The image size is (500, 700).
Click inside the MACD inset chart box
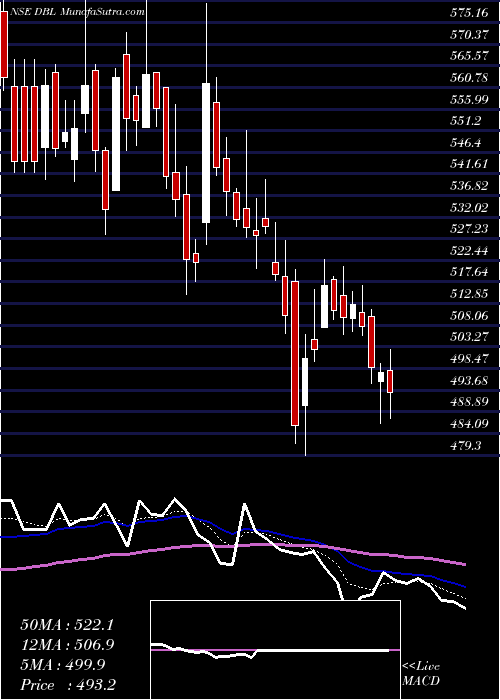[x=275, y=650]
